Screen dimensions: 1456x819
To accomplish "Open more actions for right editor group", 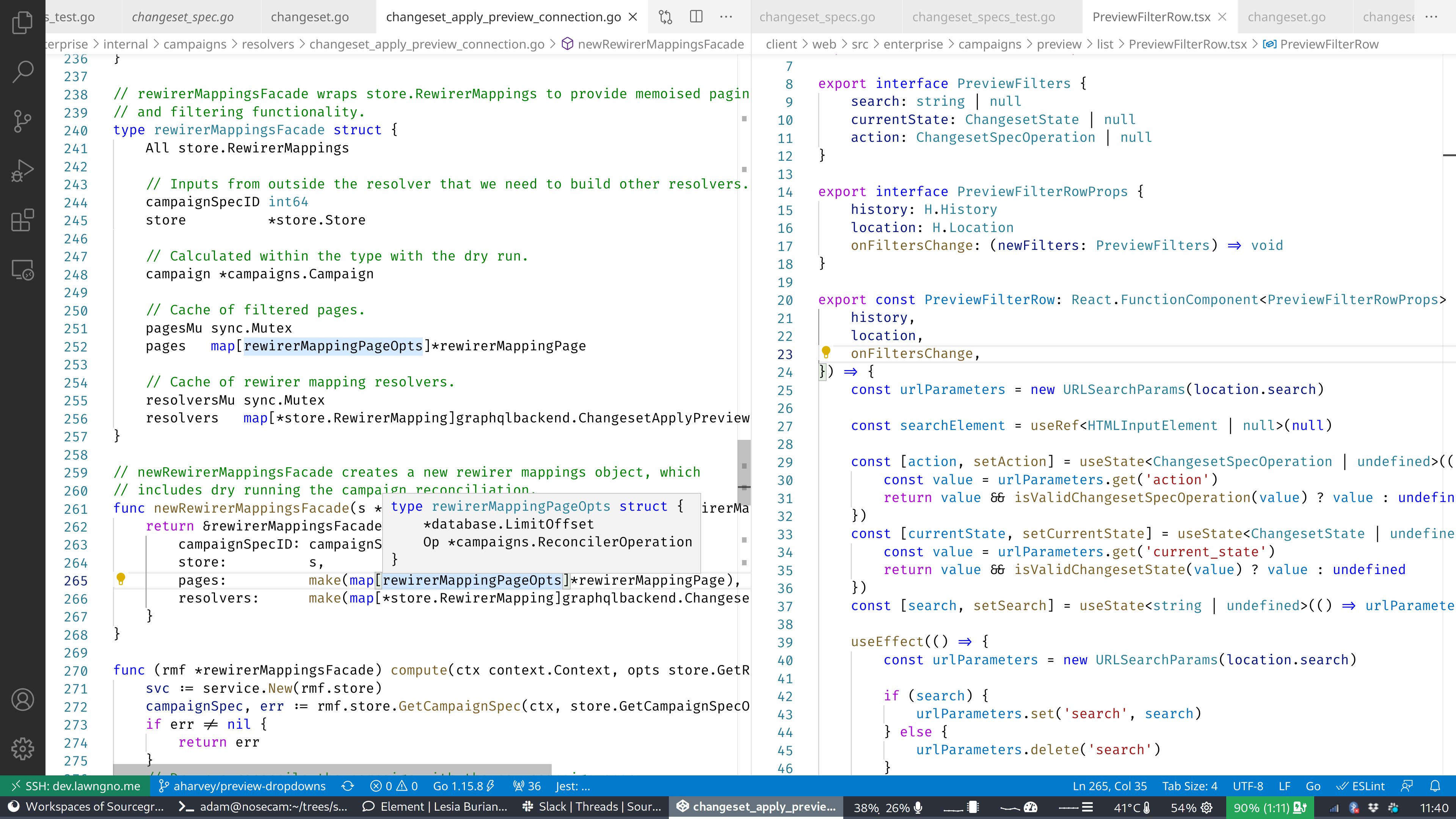I will tap(1431, 17).
